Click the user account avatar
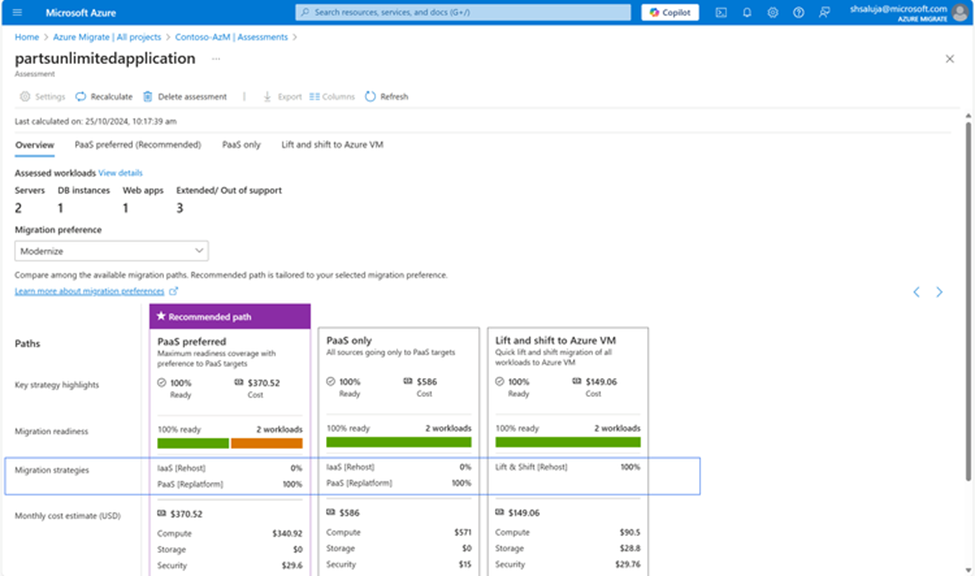 (x=961, y=12)
